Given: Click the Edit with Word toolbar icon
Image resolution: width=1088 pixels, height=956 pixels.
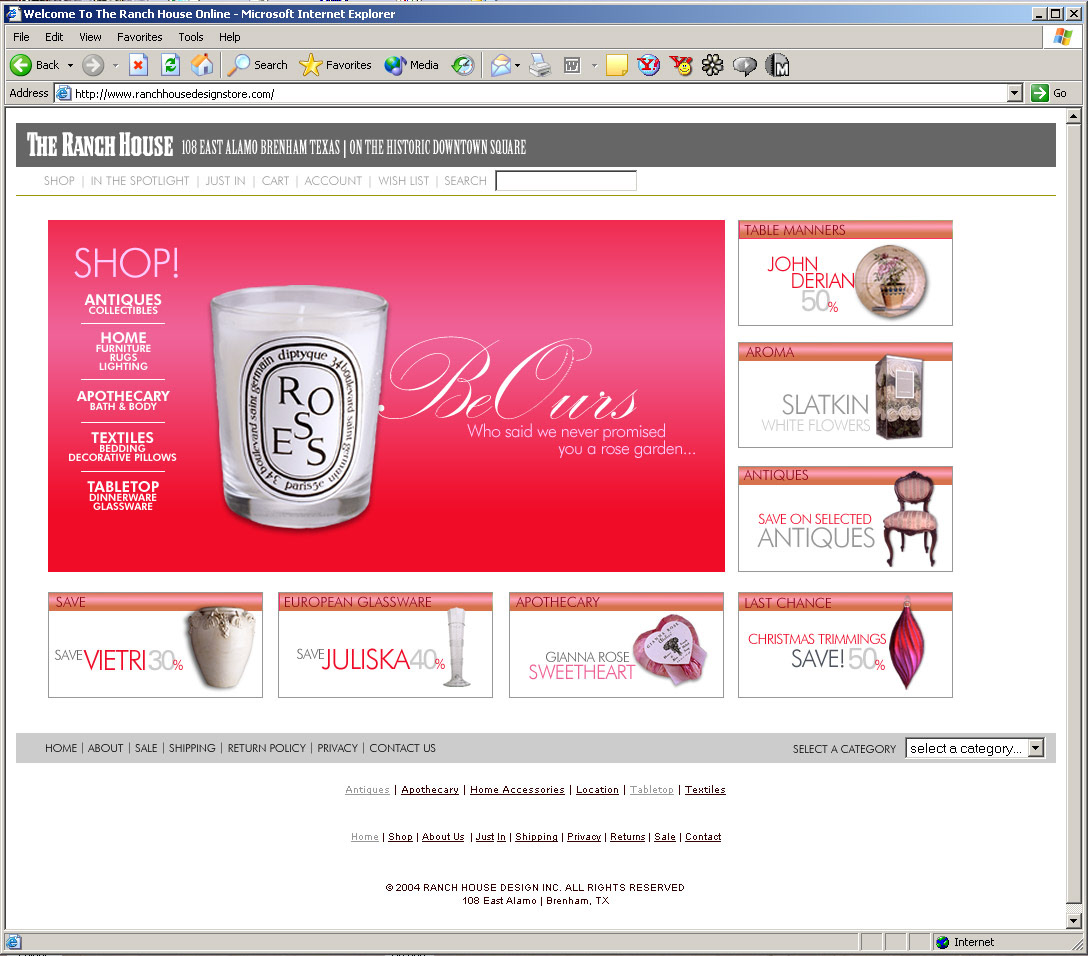Looking at the screenshot, I should pos(572,65).
